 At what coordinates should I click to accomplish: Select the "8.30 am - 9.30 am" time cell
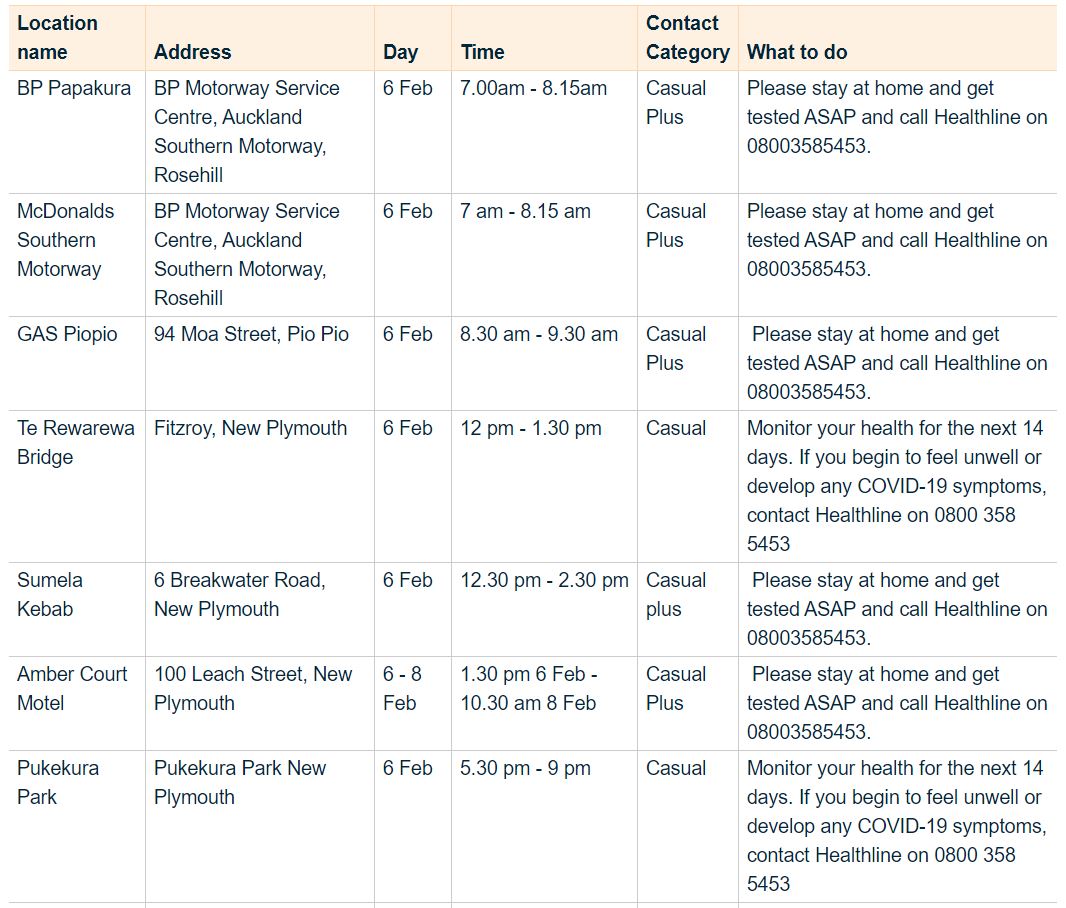tap(539, 334)
